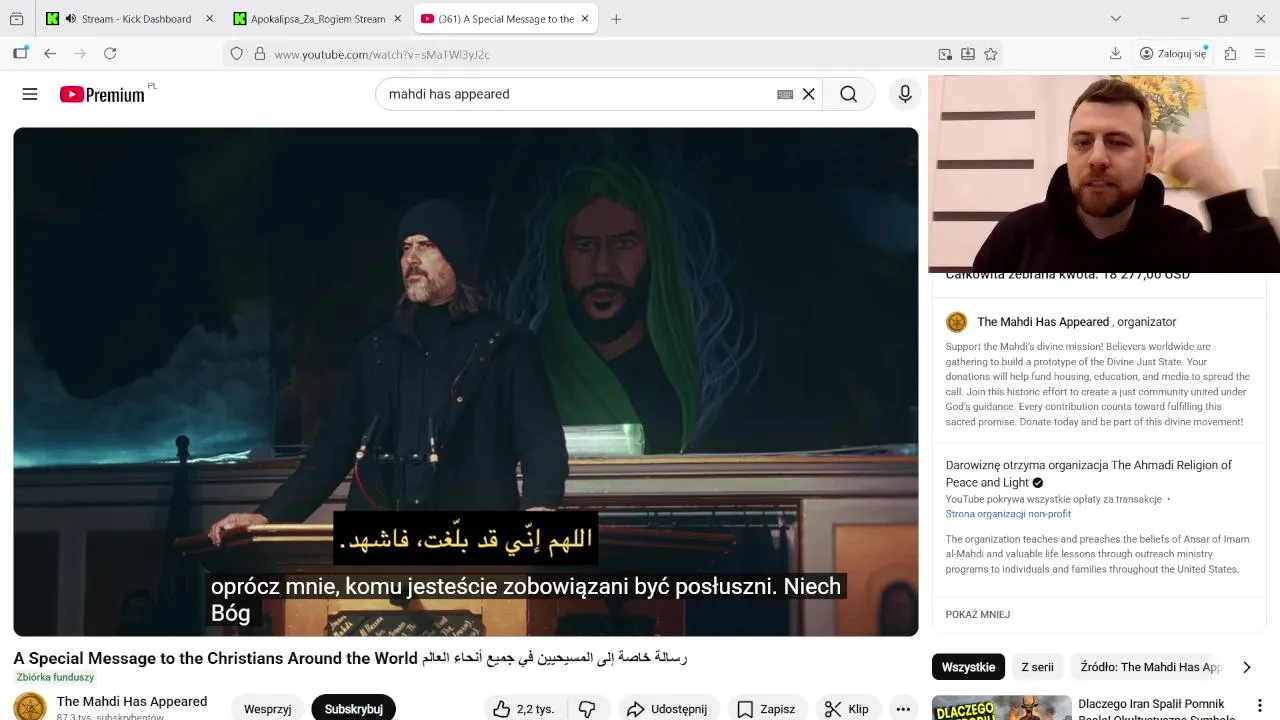Open more video actions menu
The width and height of the screenshot is (1280, 720).
[x=903, y=709]
